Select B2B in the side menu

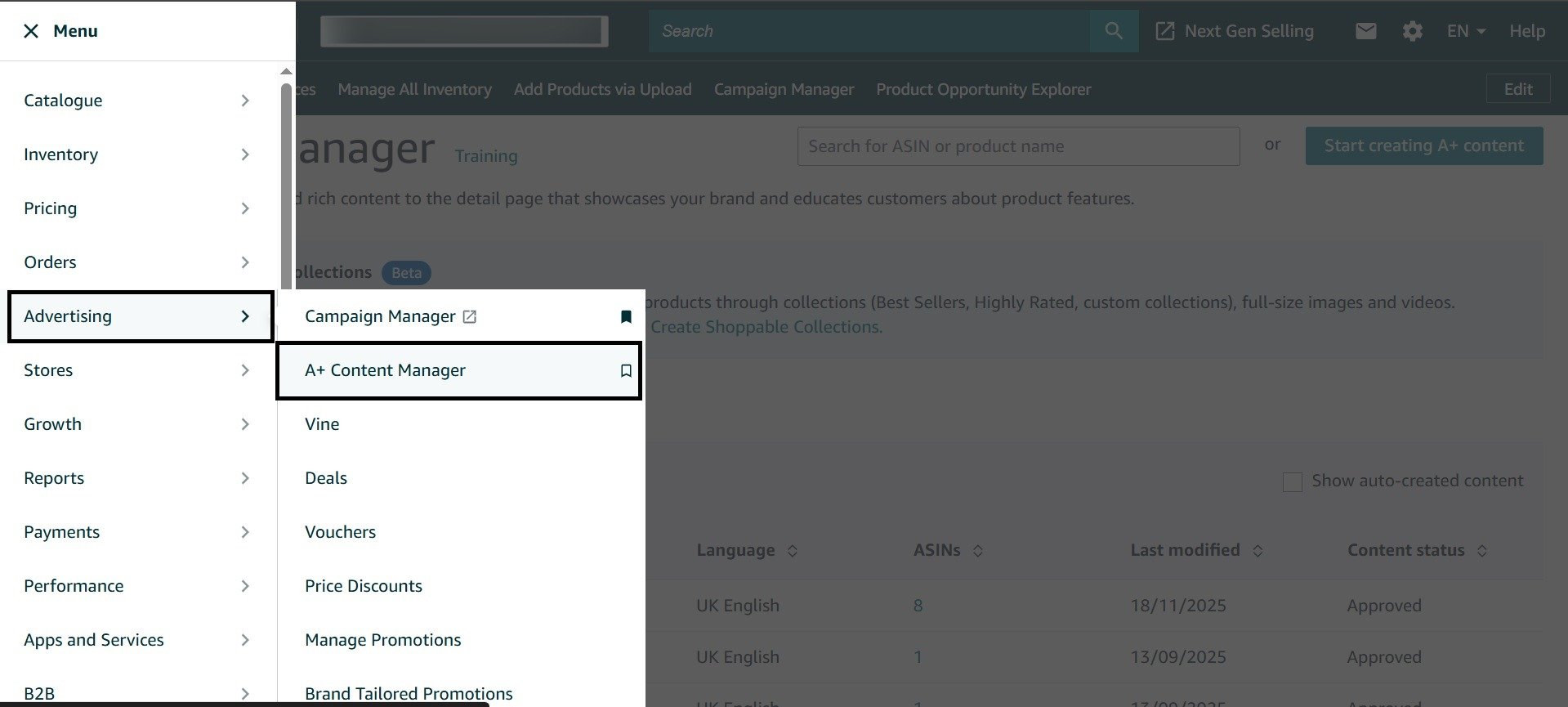[x=39, y=694]
